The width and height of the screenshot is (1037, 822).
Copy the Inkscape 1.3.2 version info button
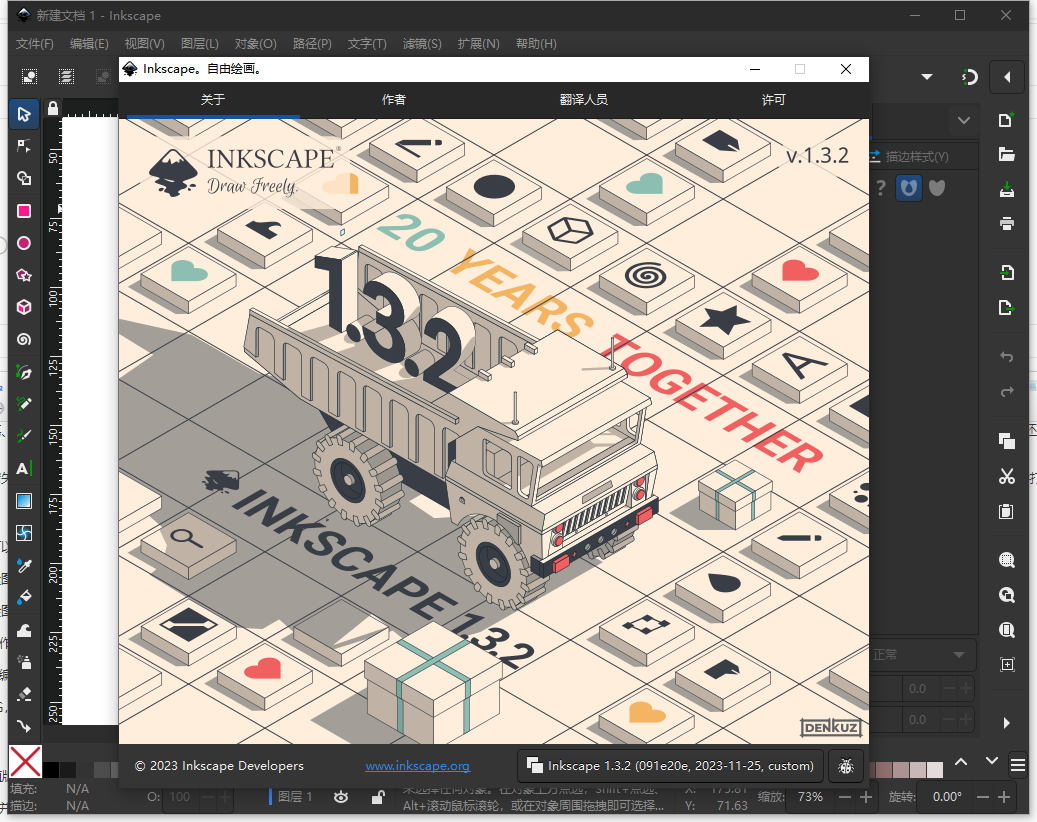[x=670, y=766]
